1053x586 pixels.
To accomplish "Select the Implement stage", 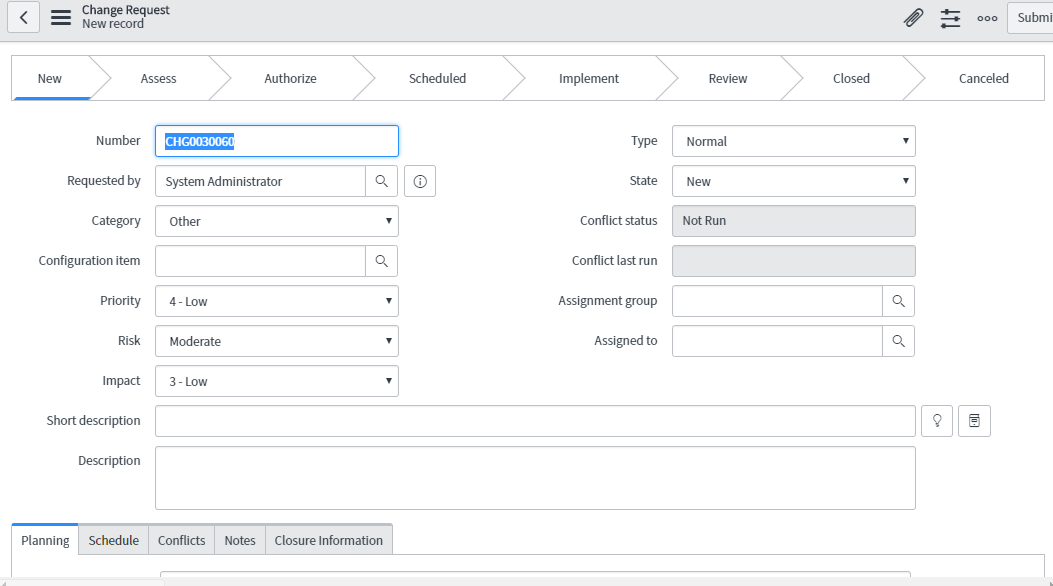I will [x=589, y=79].
